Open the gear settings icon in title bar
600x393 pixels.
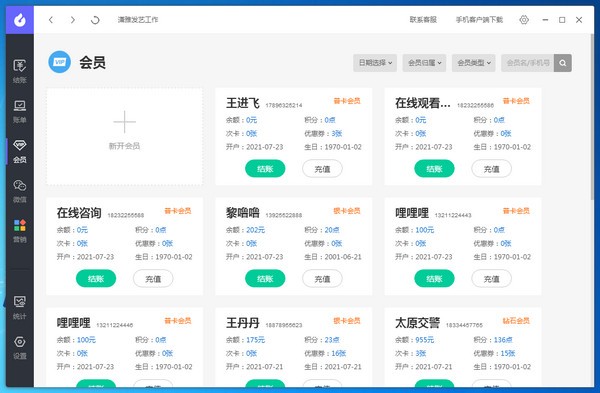[x=524, y=20]
